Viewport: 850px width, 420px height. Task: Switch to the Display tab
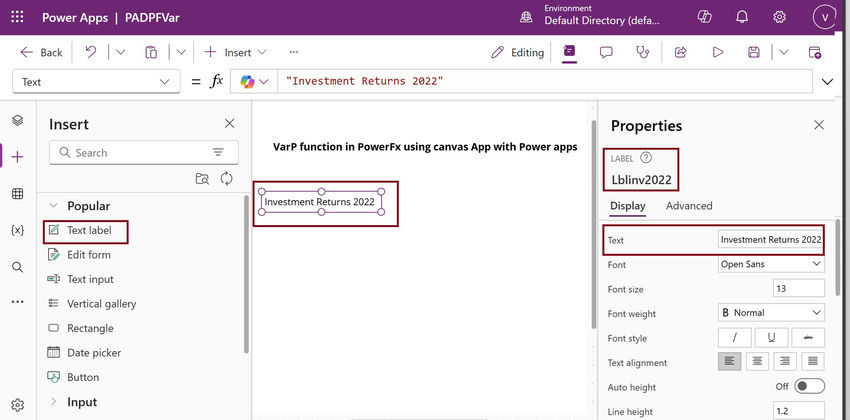coord(628,206)
